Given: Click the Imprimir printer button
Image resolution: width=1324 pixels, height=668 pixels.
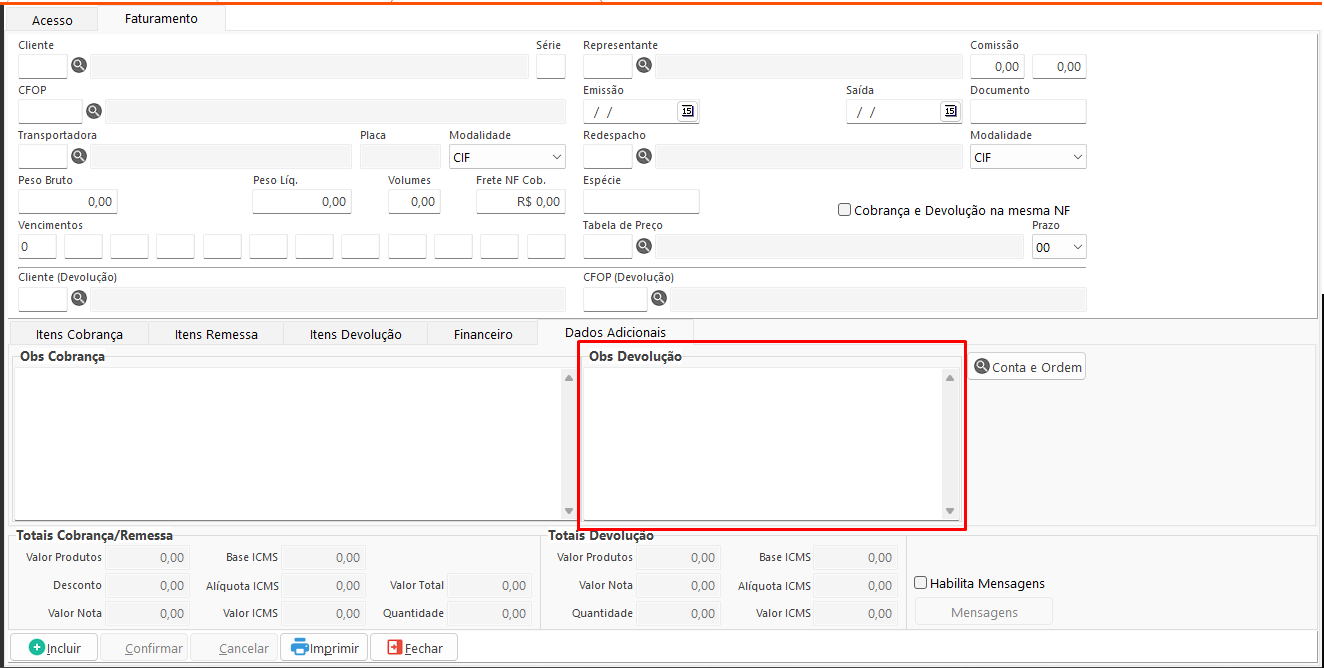Looking at the screenshot, I should click(325, 648).
